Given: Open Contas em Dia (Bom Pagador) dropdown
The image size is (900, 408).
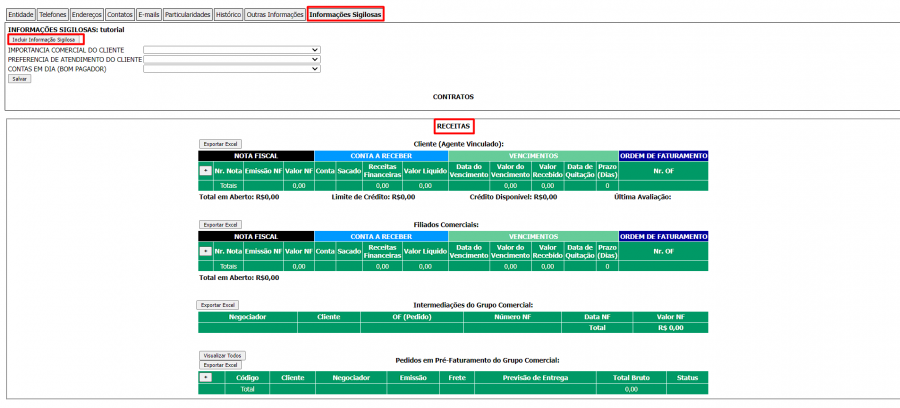Looking at the screenshot, I should click(x=232, y=69).
